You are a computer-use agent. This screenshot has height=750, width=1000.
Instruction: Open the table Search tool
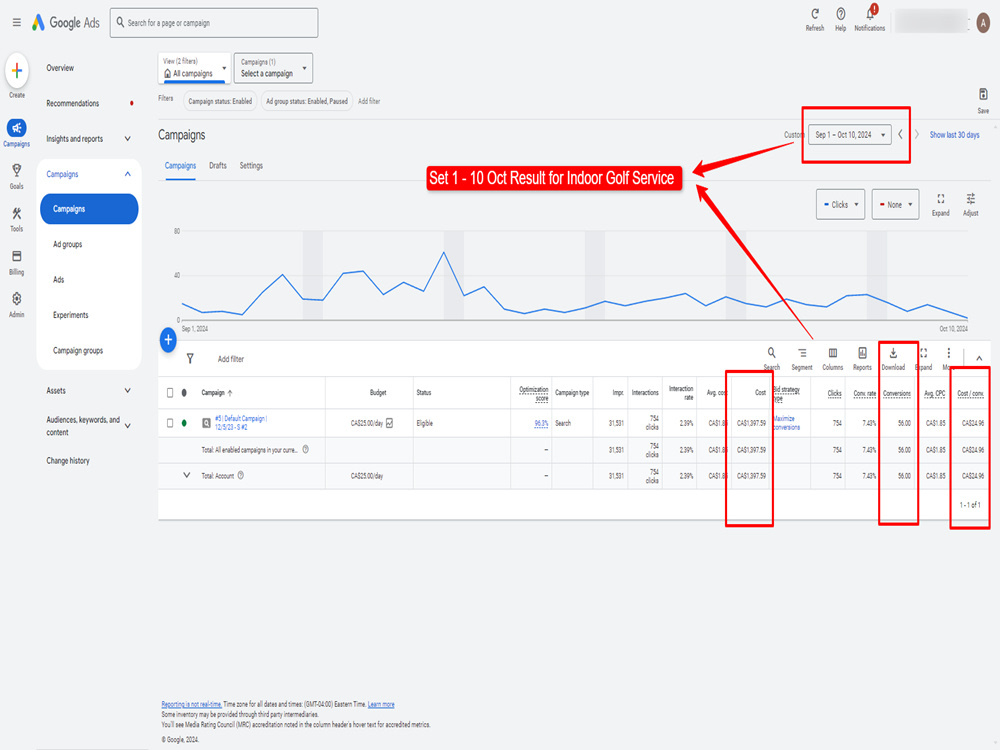[772, 353]
